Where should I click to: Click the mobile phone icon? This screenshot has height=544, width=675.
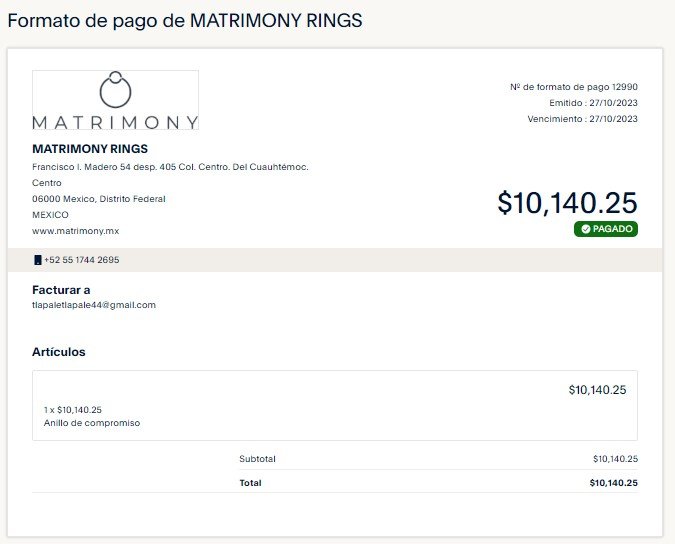coord(38,260)
